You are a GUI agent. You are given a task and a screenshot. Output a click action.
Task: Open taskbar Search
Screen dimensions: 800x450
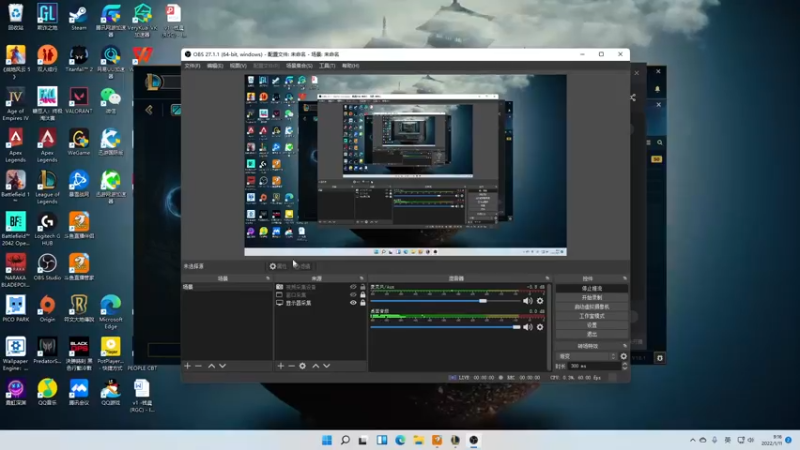coord(345,440)
